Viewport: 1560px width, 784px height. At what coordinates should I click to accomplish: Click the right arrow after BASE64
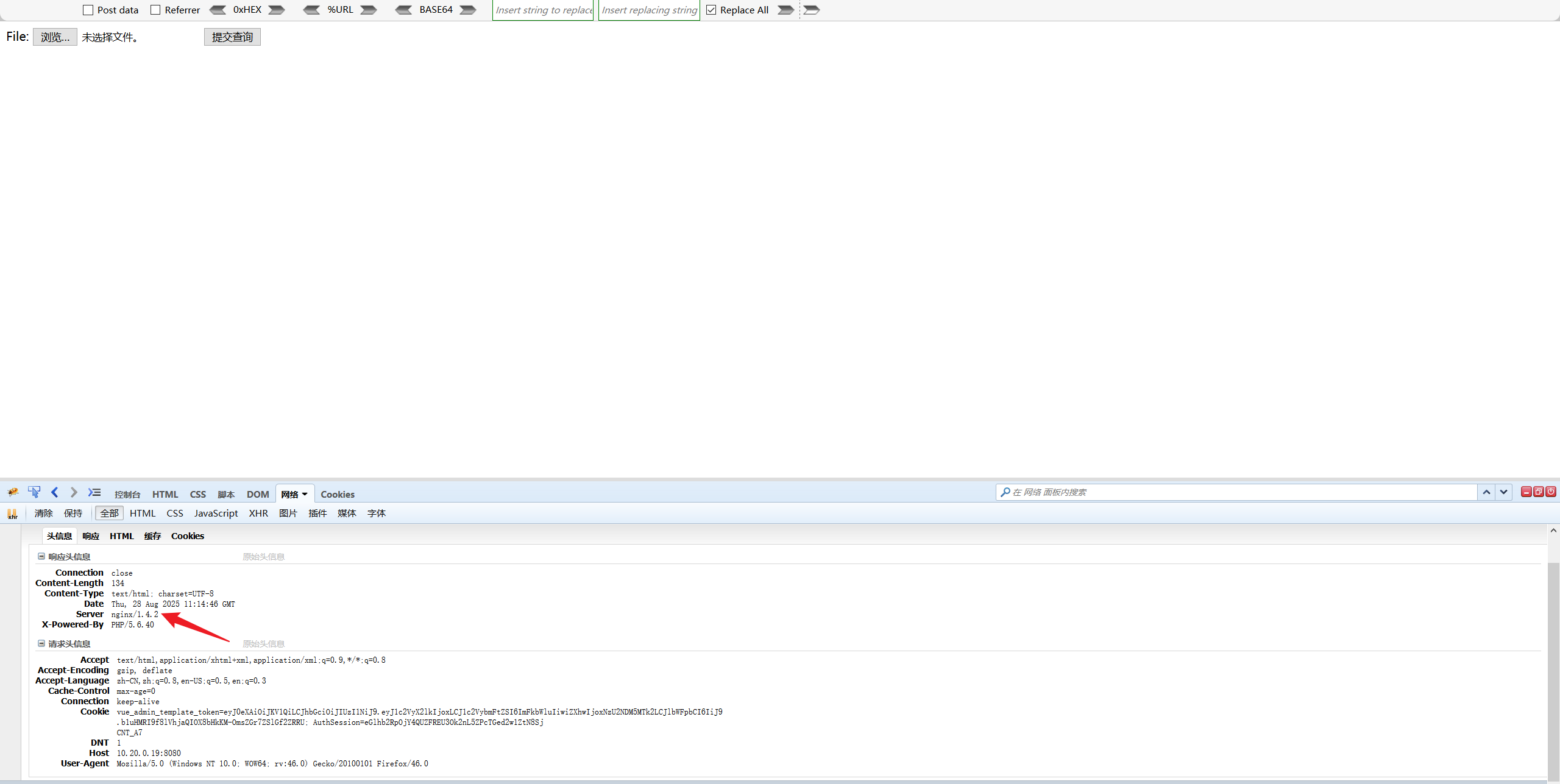(x=468, y=10)
